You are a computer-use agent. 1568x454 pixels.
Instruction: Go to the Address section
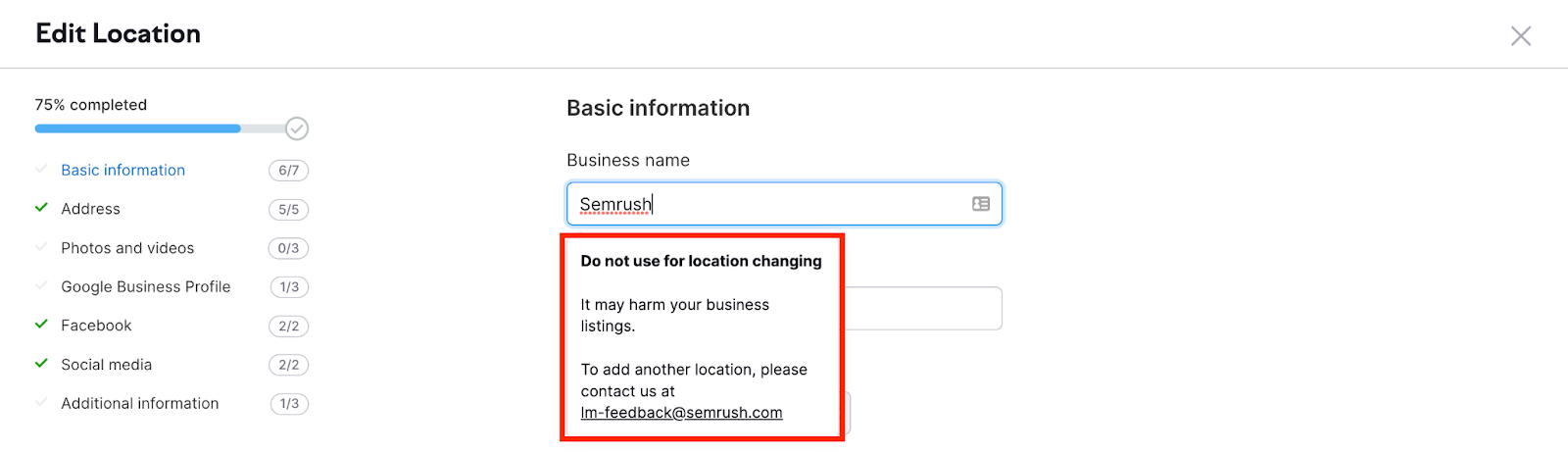pyautogui.click(x=90, y=209)
